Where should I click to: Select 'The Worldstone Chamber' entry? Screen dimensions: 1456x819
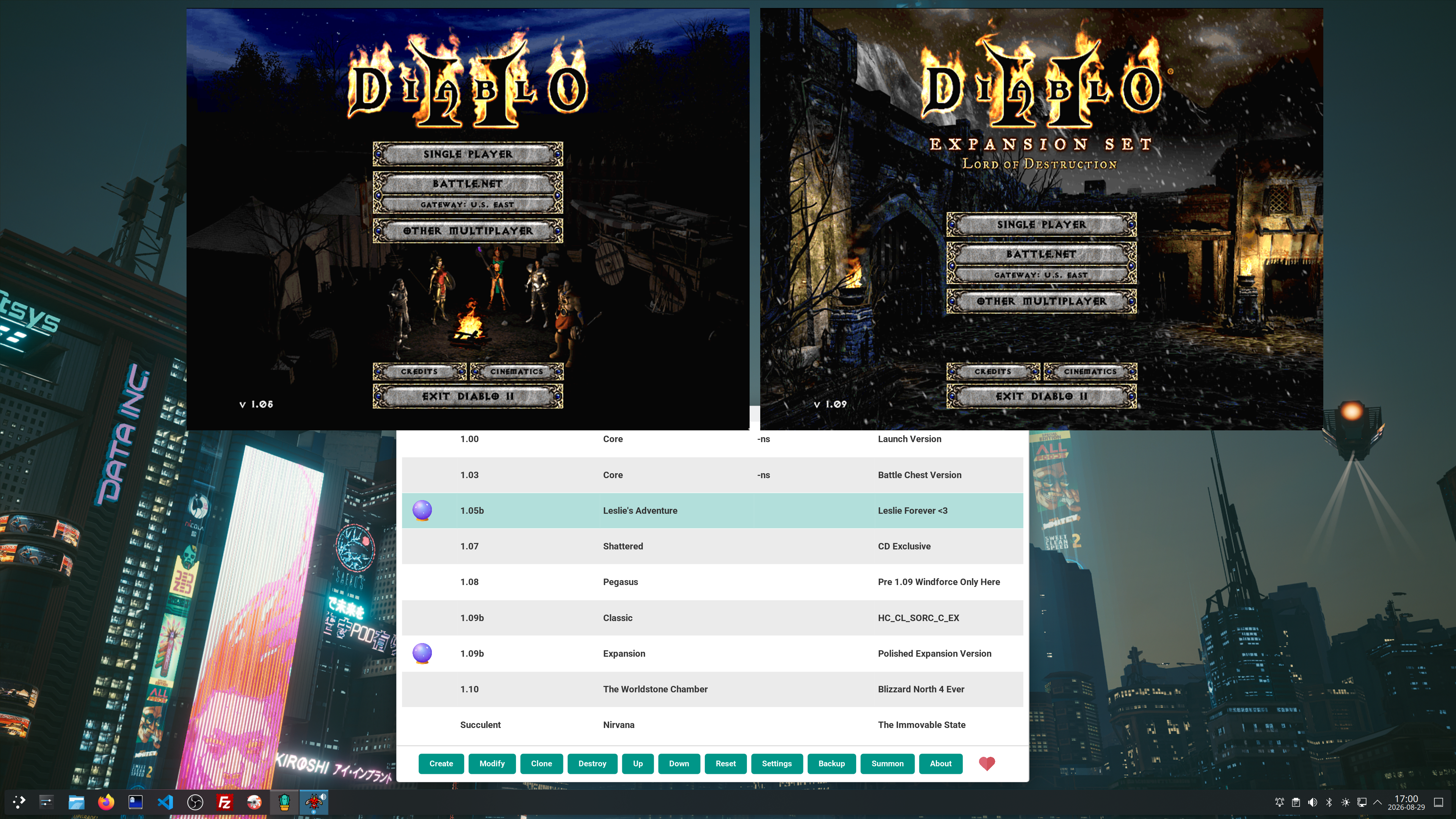point(712,689)
